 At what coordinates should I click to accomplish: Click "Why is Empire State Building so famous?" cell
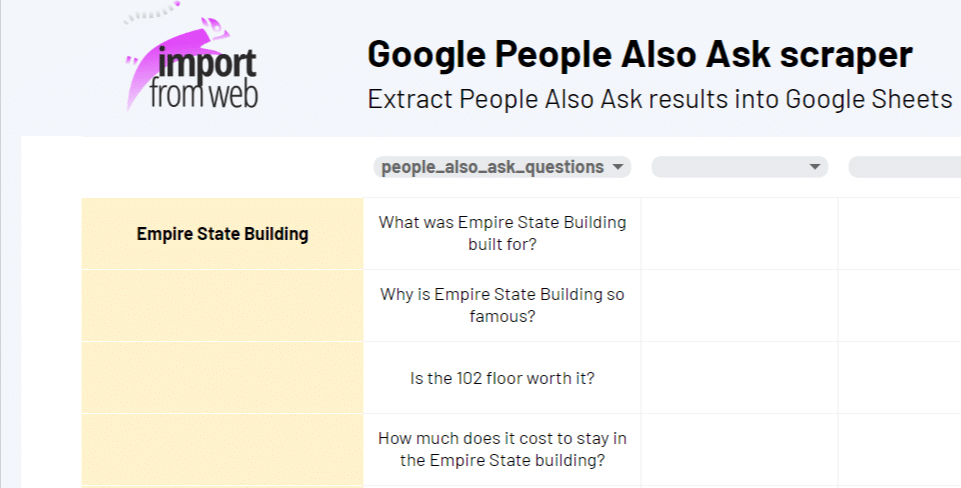[502, 306]
